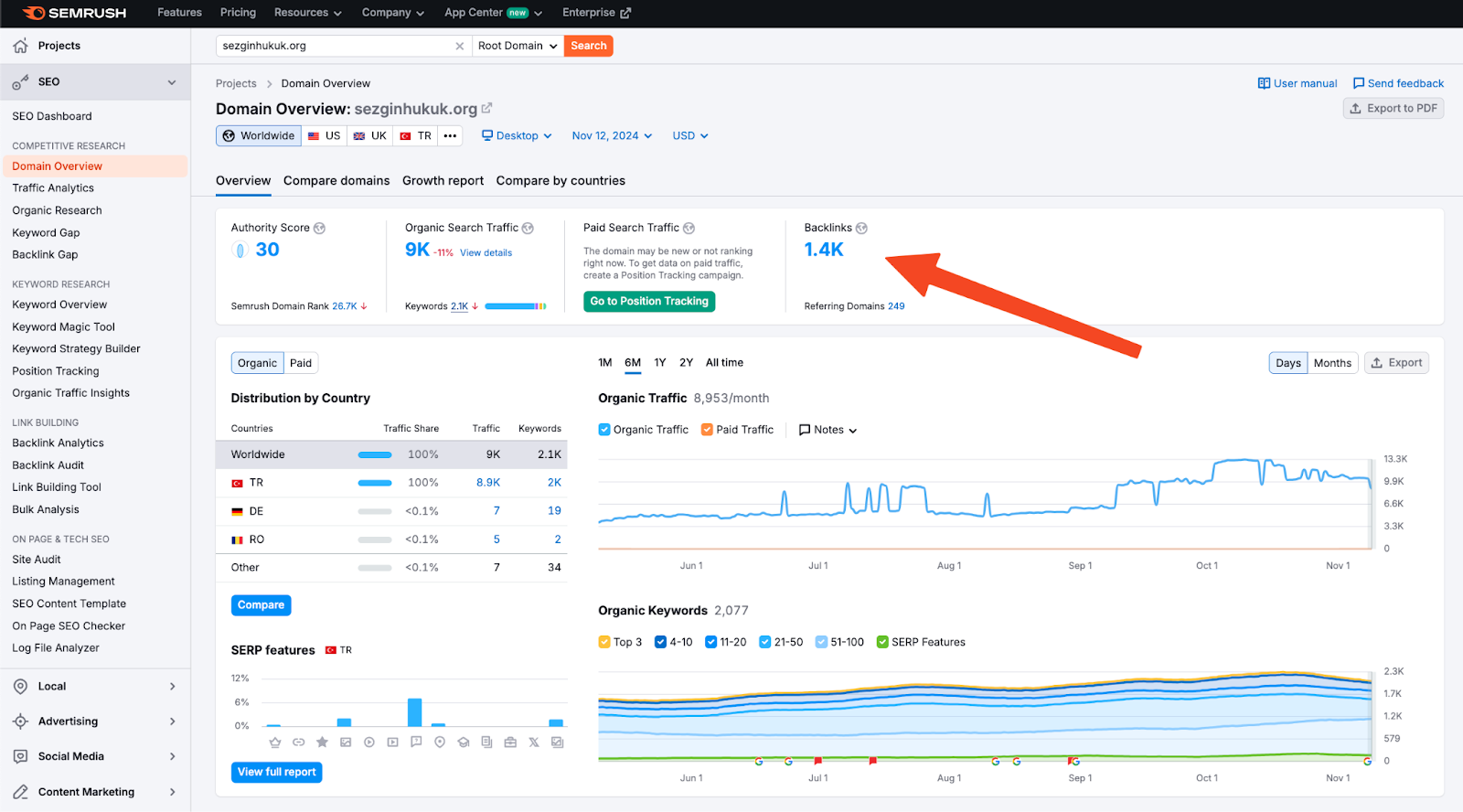The image size is (1463, 812).
Task: Click the Advertising target icon
Action: pos(20,721)
